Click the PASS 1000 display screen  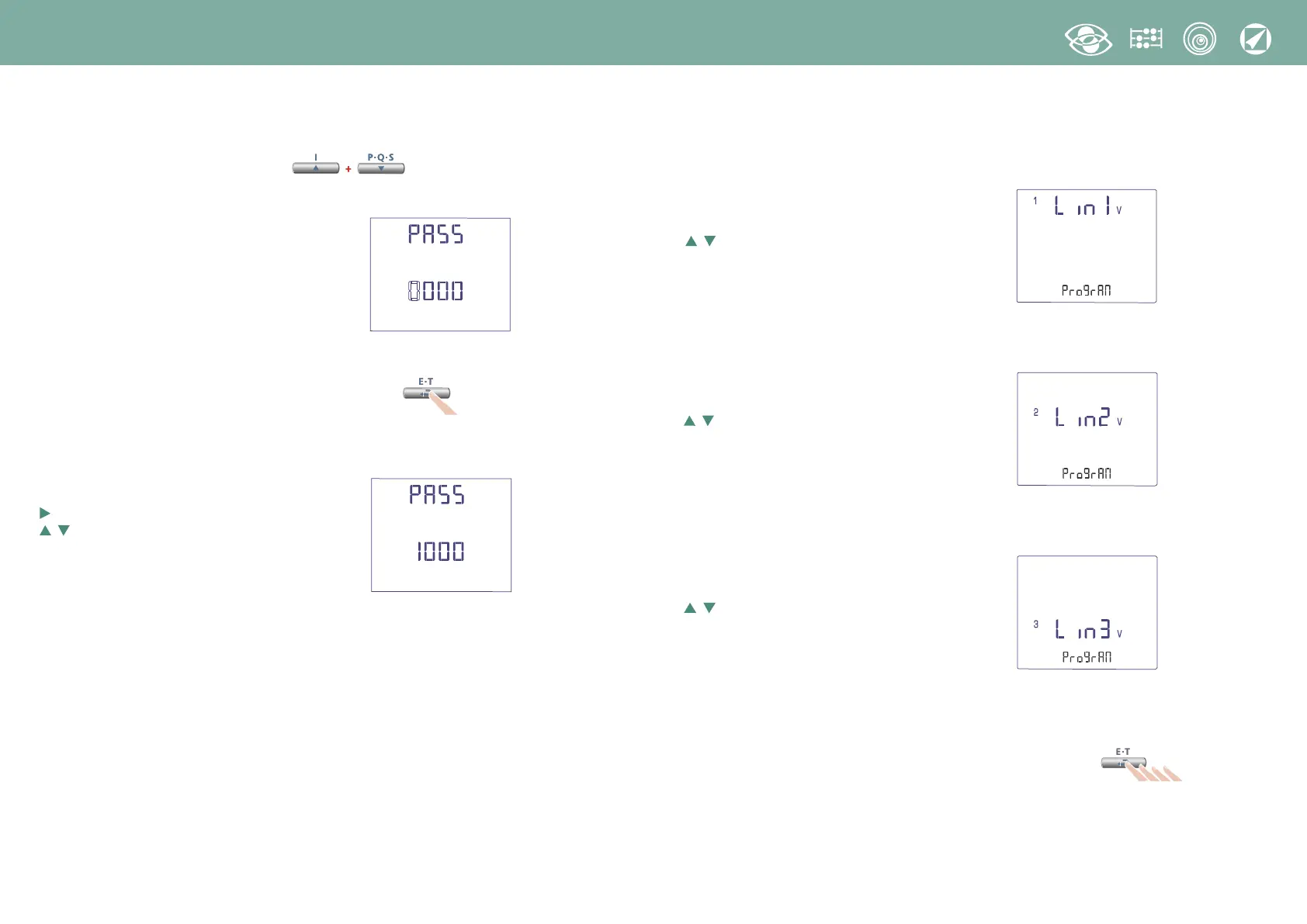pyautogui.click(x=441, y=535)
